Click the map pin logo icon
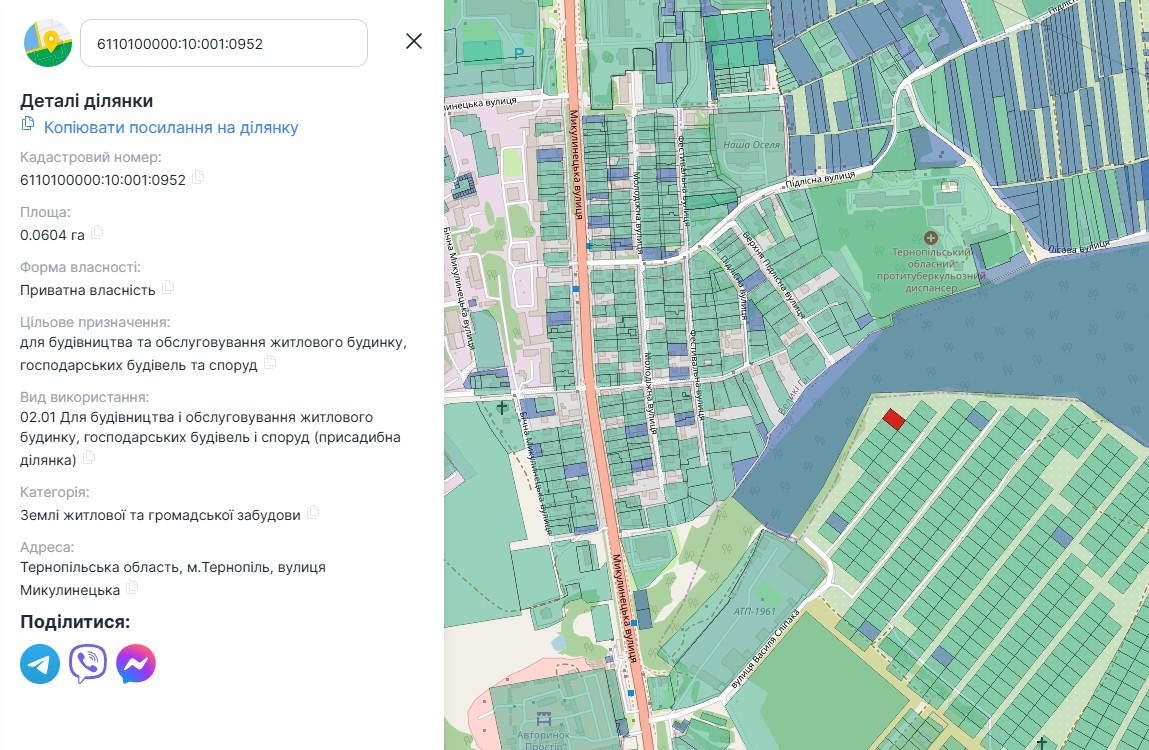 point(48,43)
